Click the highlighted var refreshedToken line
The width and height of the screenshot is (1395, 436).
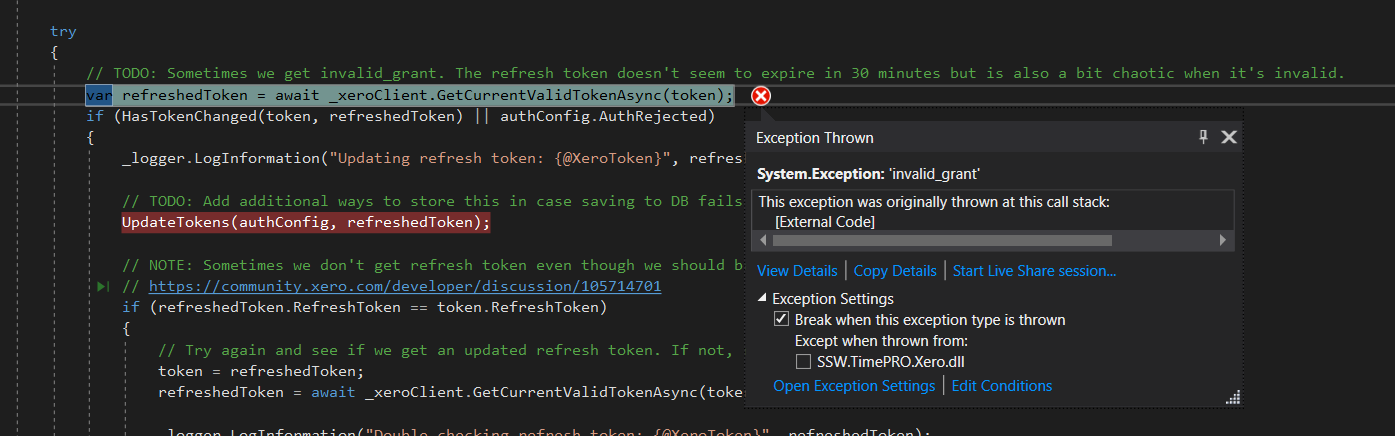409,95
